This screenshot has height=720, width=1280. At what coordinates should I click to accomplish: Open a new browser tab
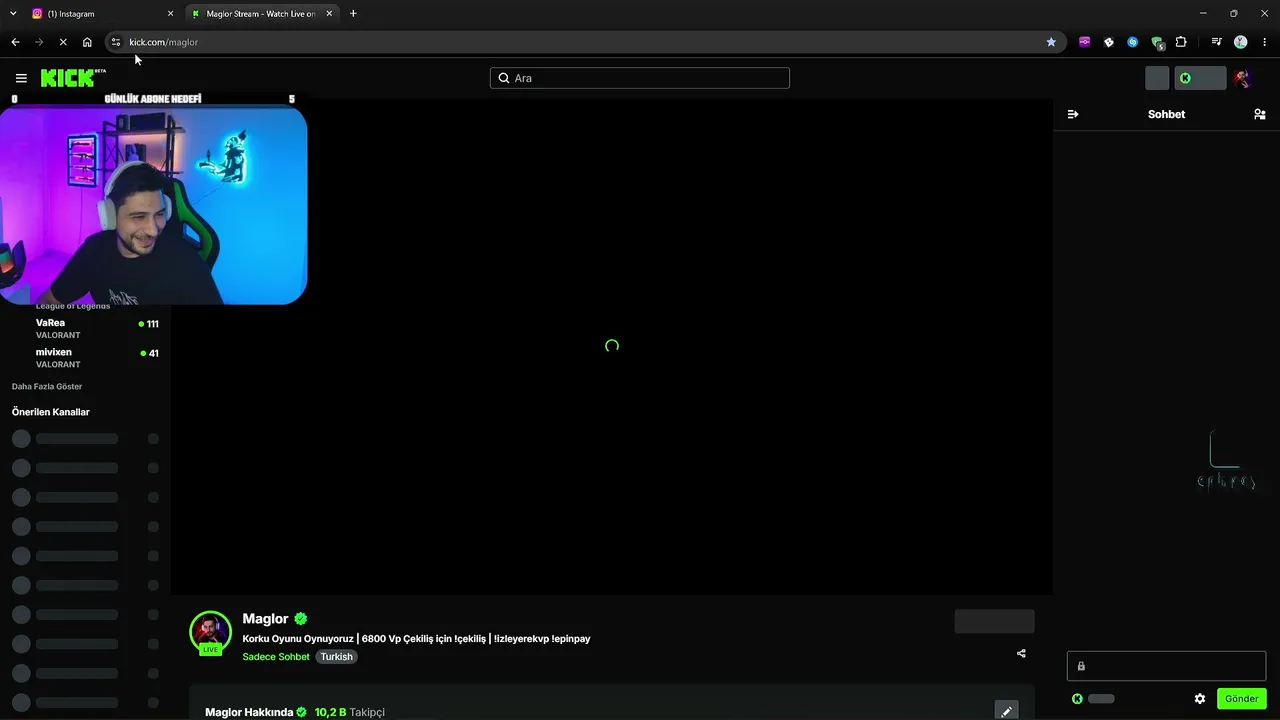click(x=353, y=14)
